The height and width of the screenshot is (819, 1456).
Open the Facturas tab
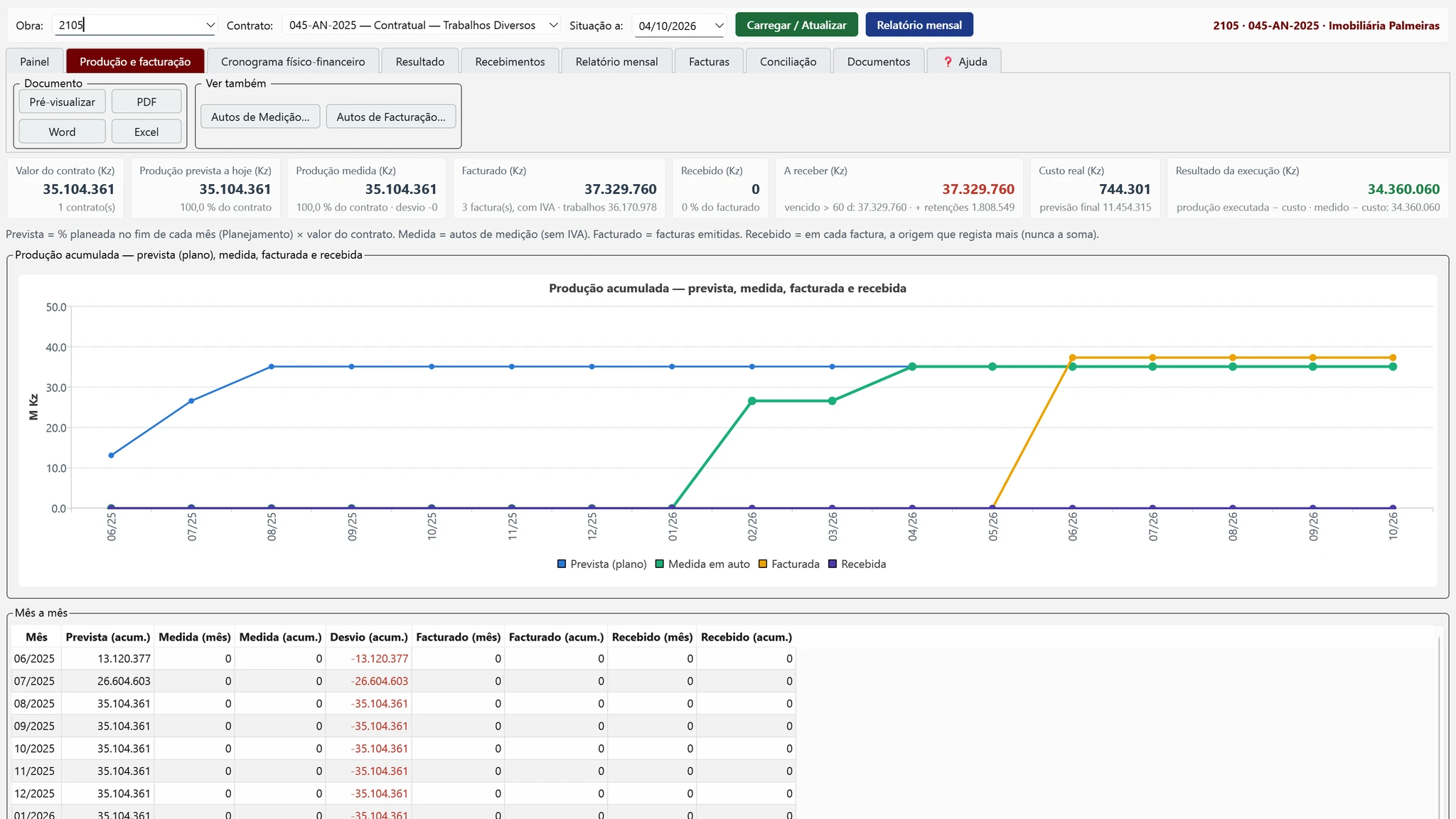tap(709, 61)
